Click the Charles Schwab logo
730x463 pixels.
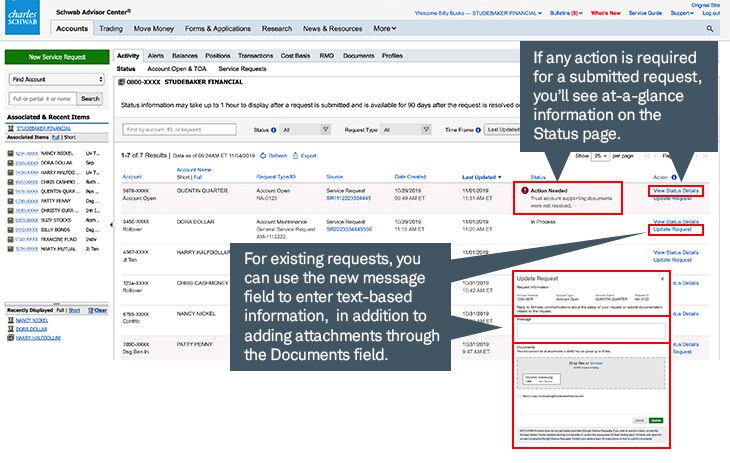click(x=22, y=17)
